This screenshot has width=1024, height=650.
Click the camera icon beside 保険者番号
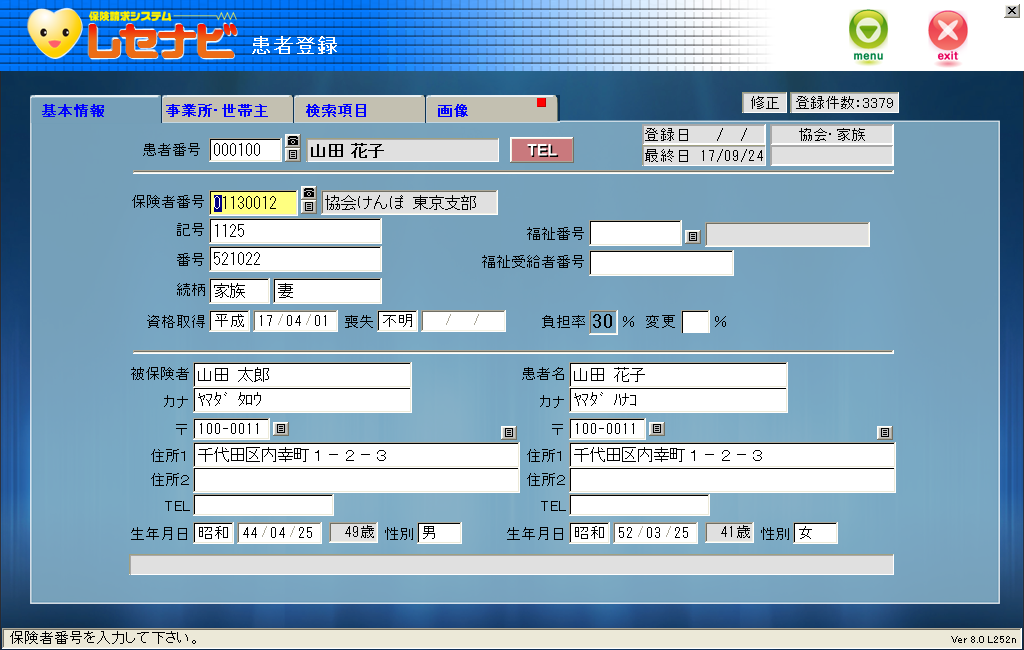tap(309, 193)
